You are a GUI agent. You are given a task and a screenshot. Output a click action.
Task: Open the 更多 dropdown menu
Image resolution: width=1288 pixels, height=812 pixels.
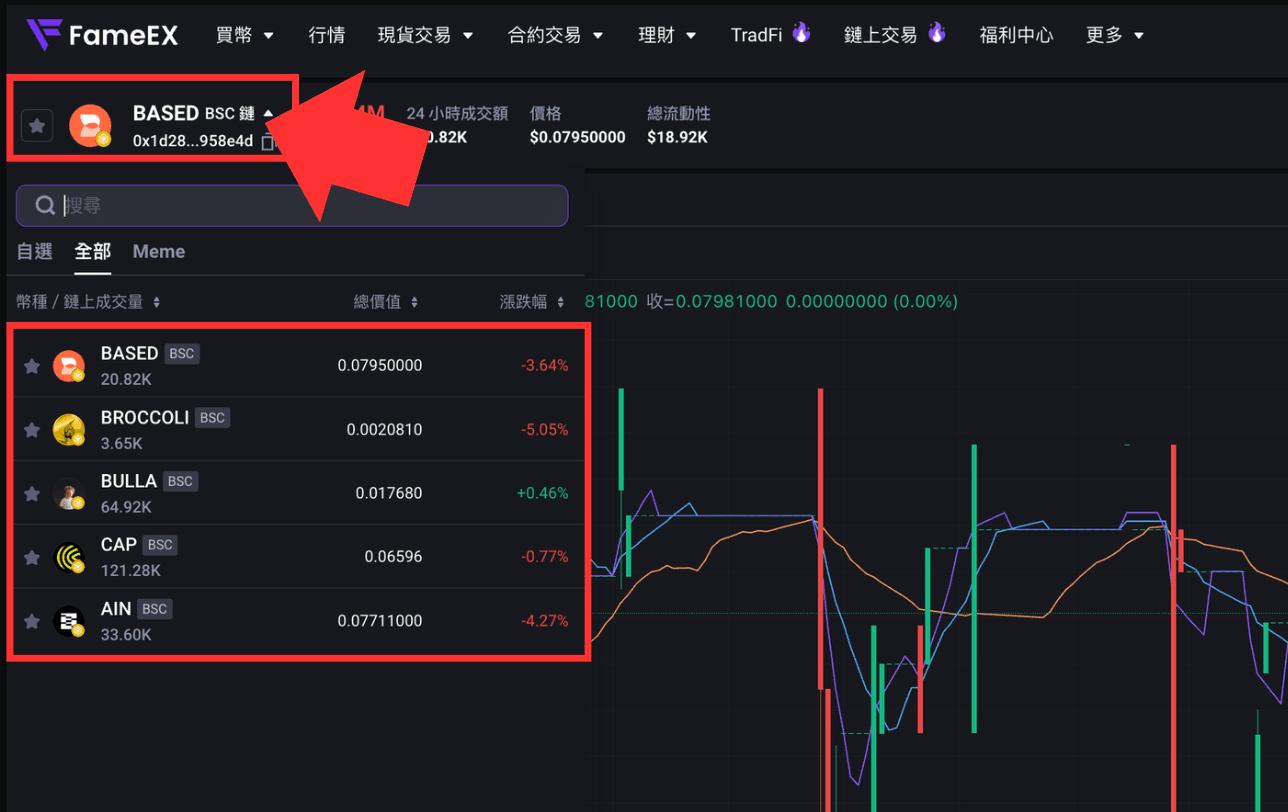(x=1115, y=35)
